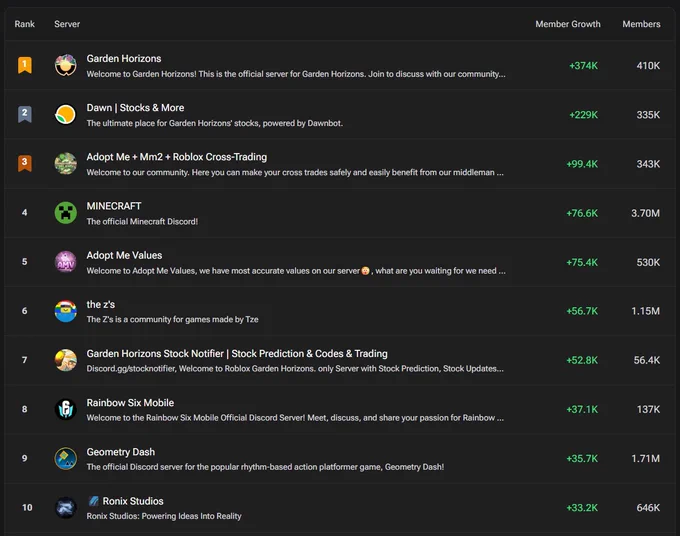Open Garden Horizons Stock Notifier title
The height and width of the screenshot is (536, 680).
coord(237,353)
